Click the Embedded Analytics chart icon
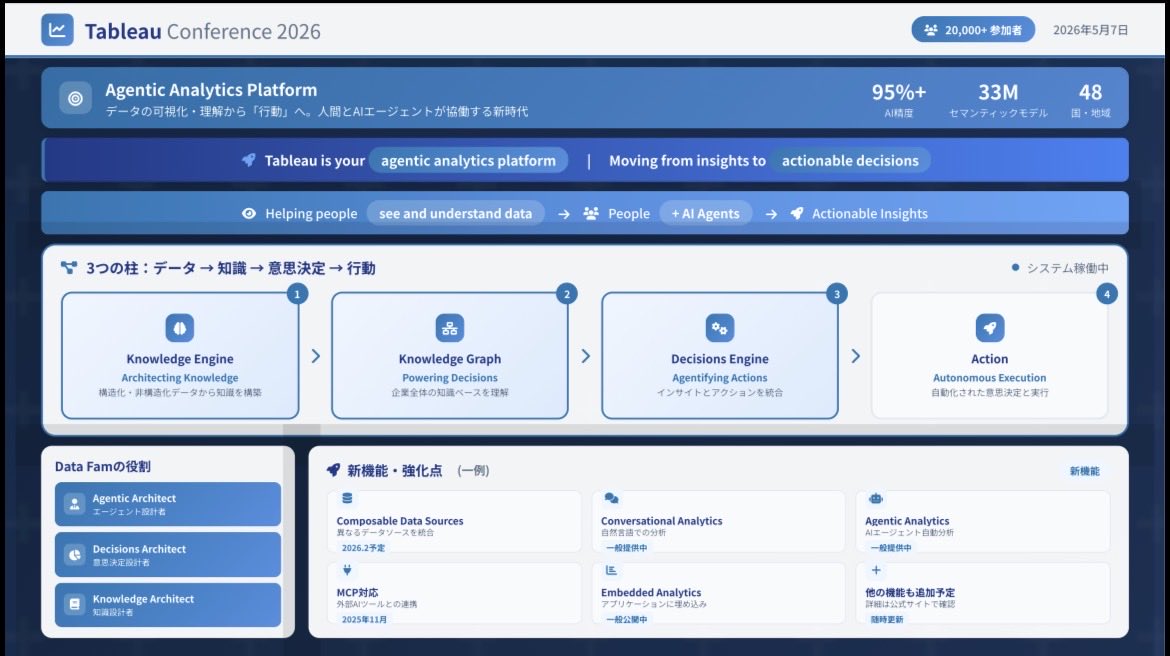 click(611, 570)
